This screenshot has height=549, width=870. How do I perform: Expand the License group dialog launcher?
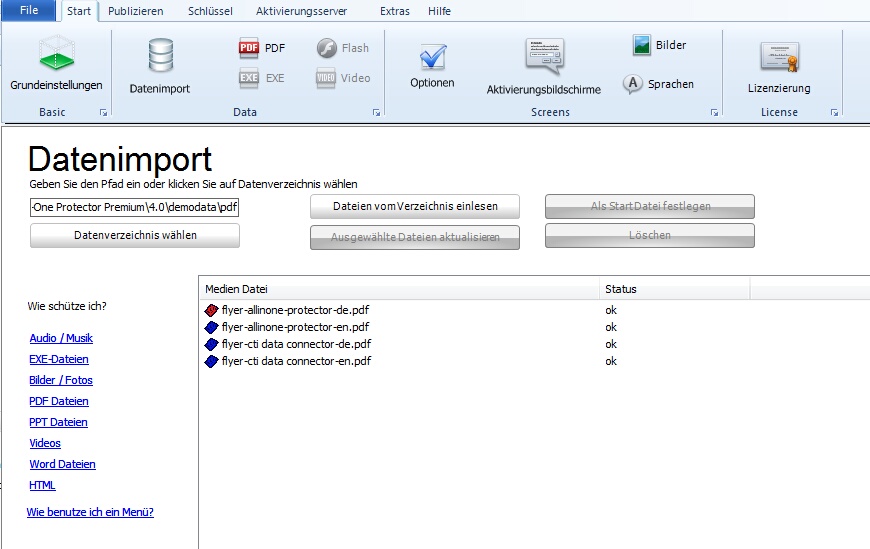click(834, 113)
